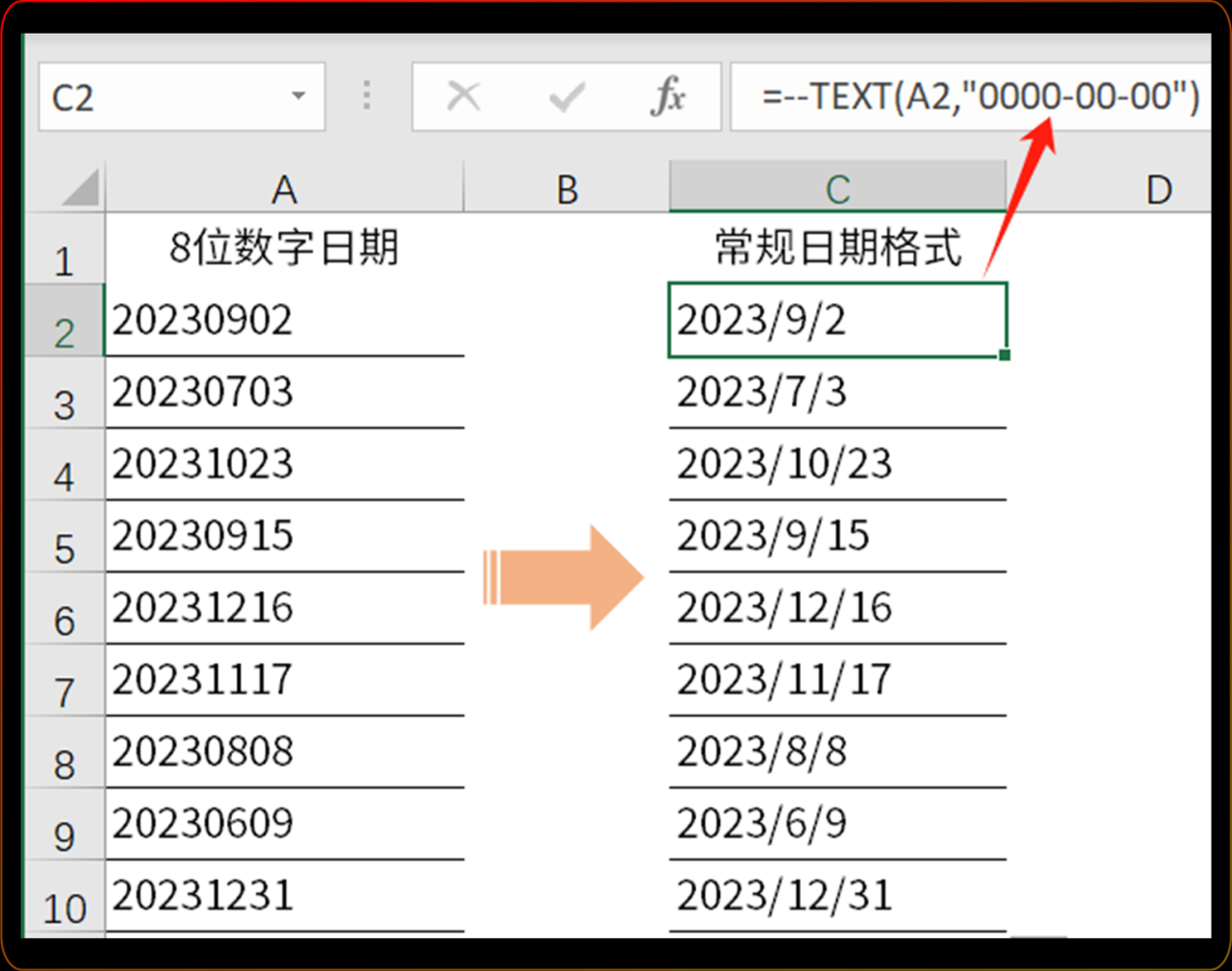
Task: Select cell containing 20231216
Action: 284,609
